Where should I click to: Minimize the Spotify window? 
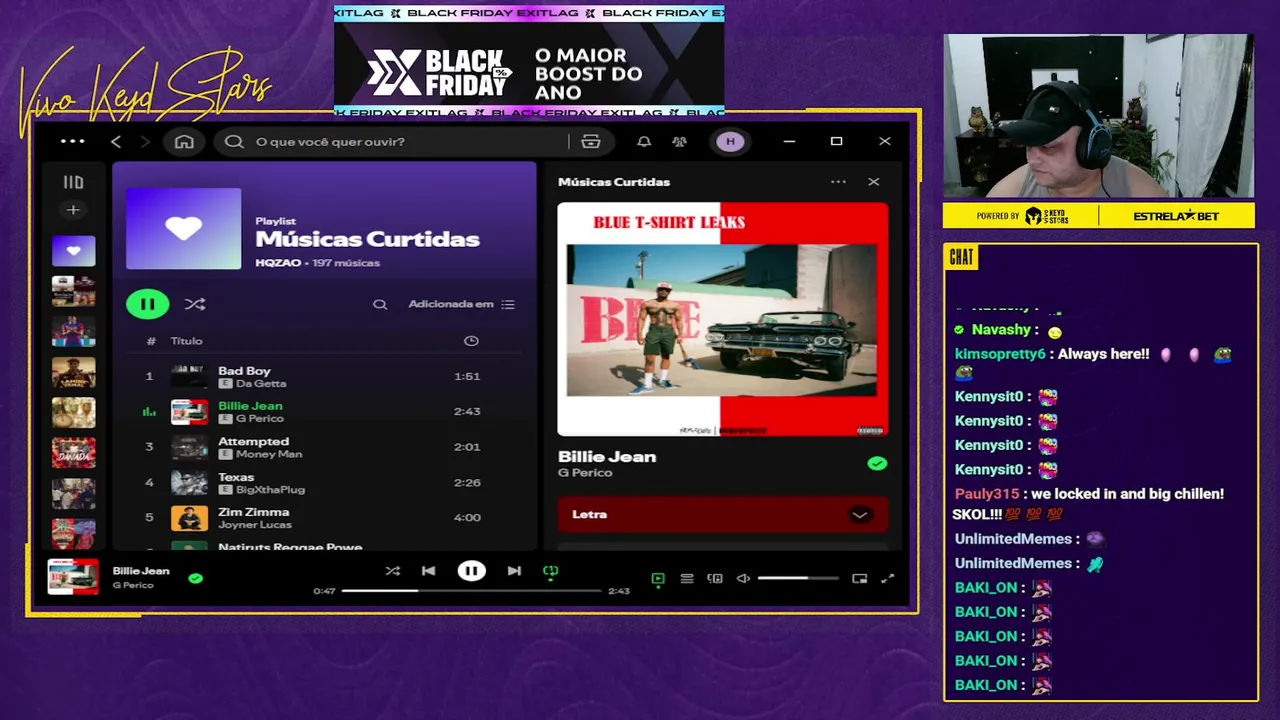[x=789, y=141]
